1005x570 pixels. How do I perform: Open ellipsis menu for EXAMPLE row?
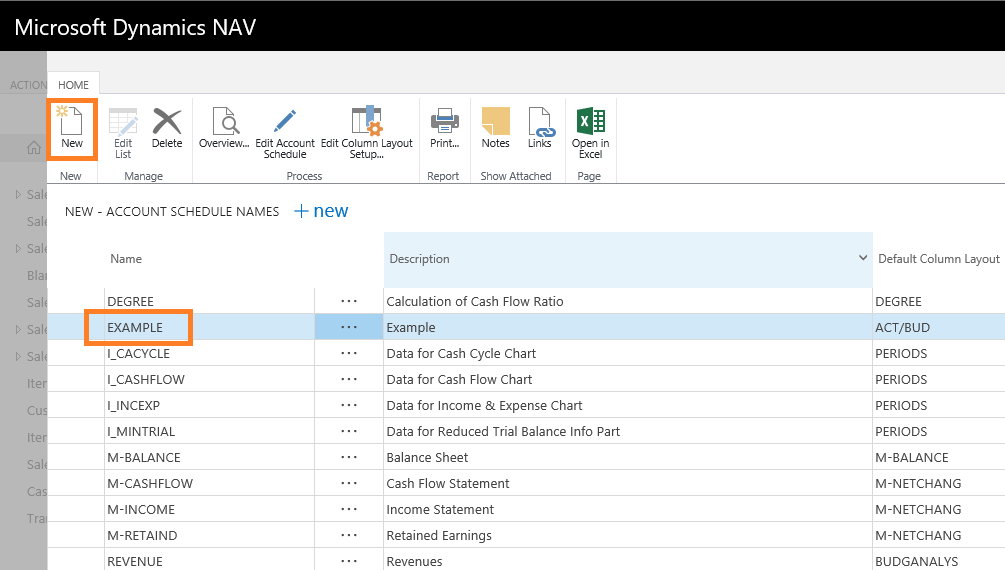coord(349,327)
